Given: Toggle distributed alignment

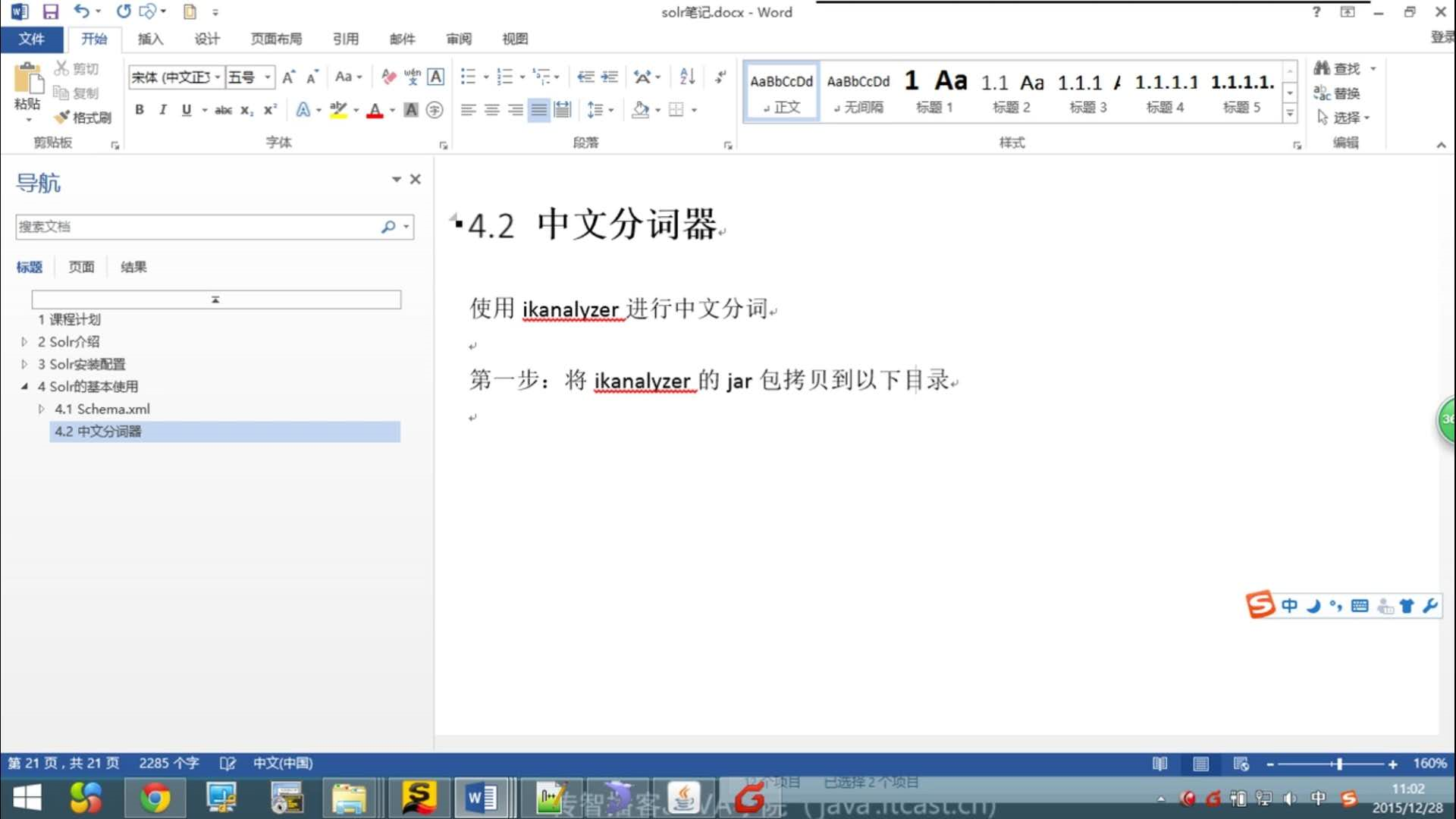Looking at the screenshot, I should point(562,110).
